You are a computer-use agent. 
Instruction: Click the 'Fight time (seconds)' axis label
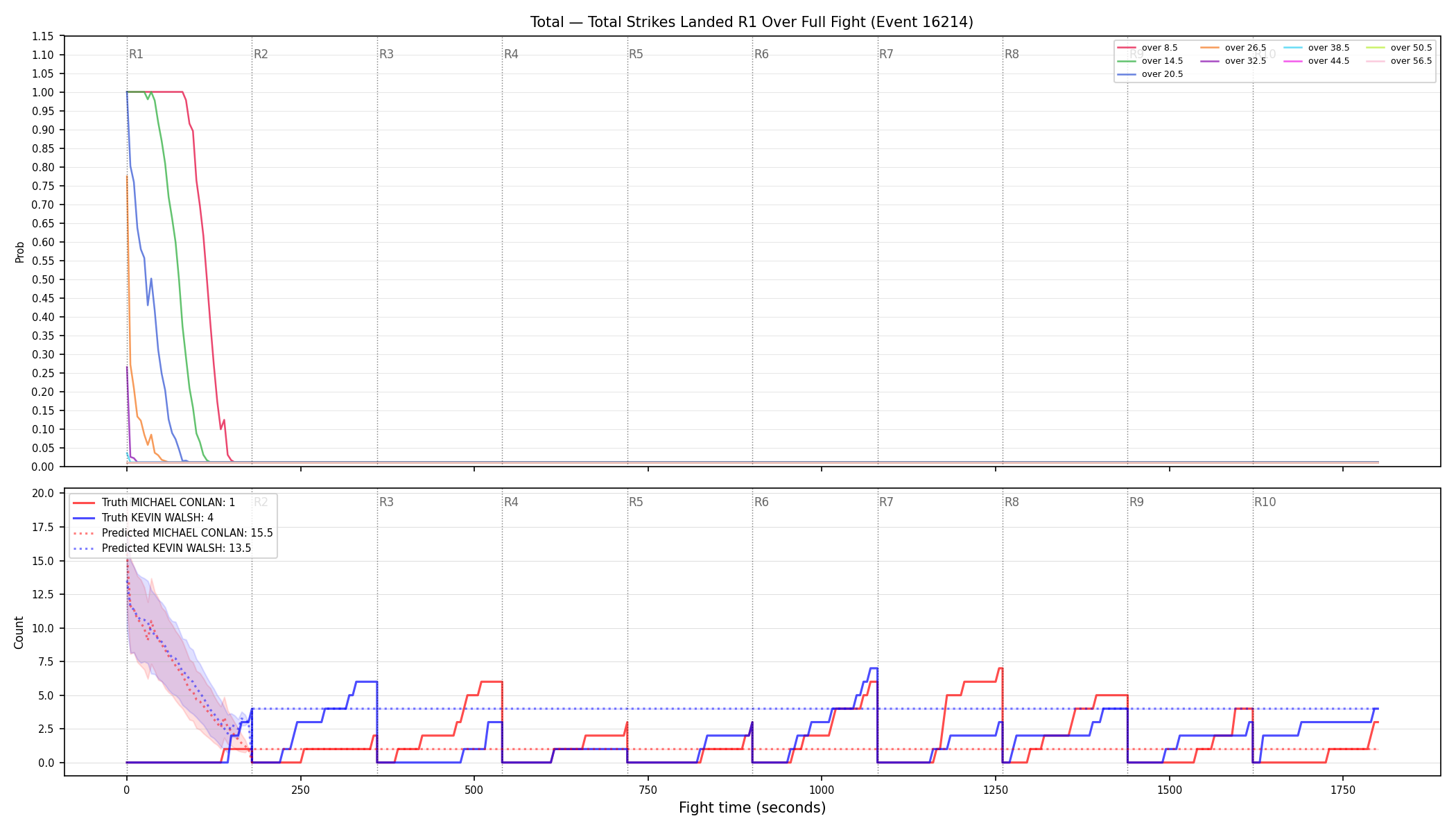pyautogui.click(x=752, y=808)
